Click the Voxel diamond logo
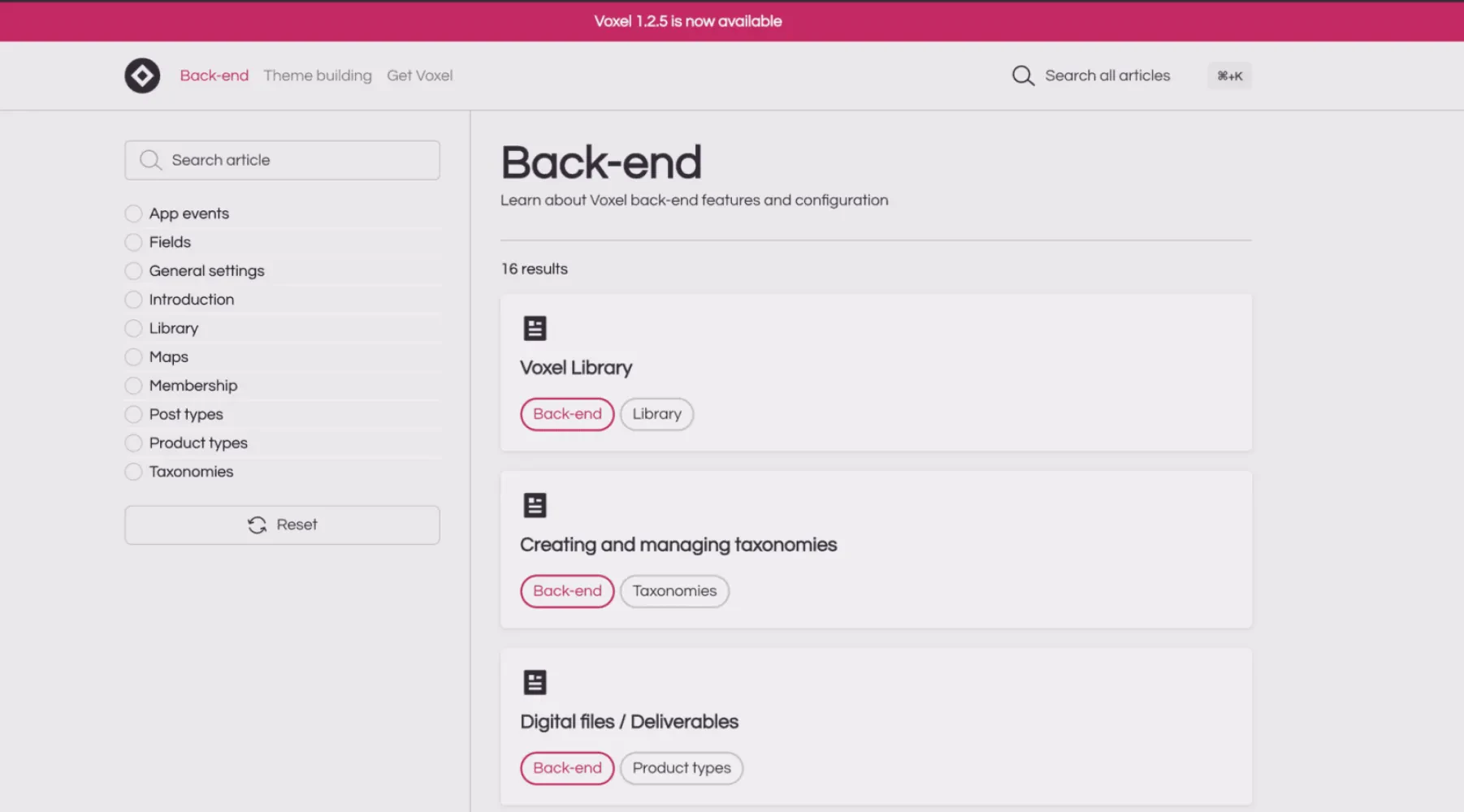The width and height of the screenshot is (1464, 812). click(142, 76)
